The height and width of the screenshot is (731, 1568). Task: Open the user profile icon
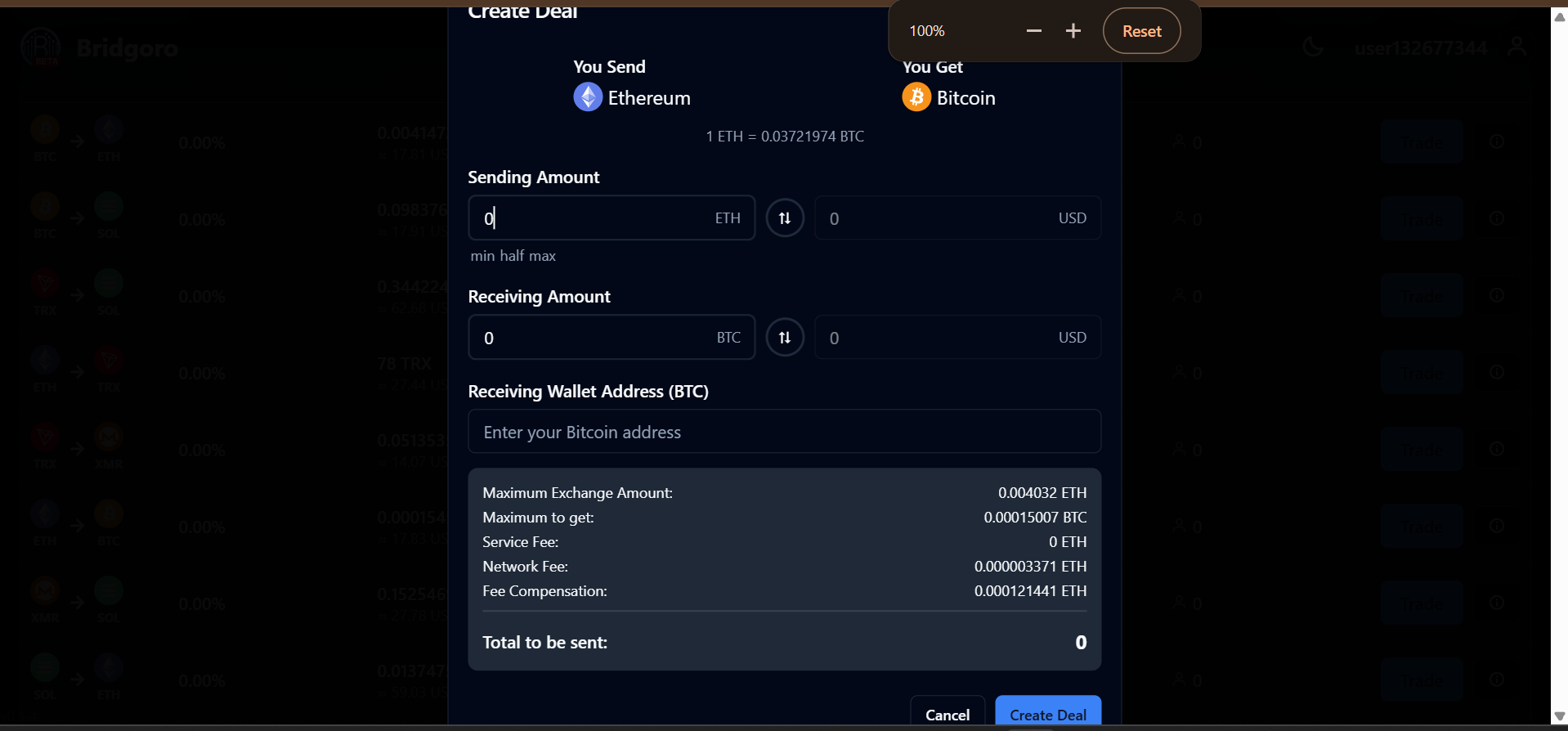point(1517,47)
